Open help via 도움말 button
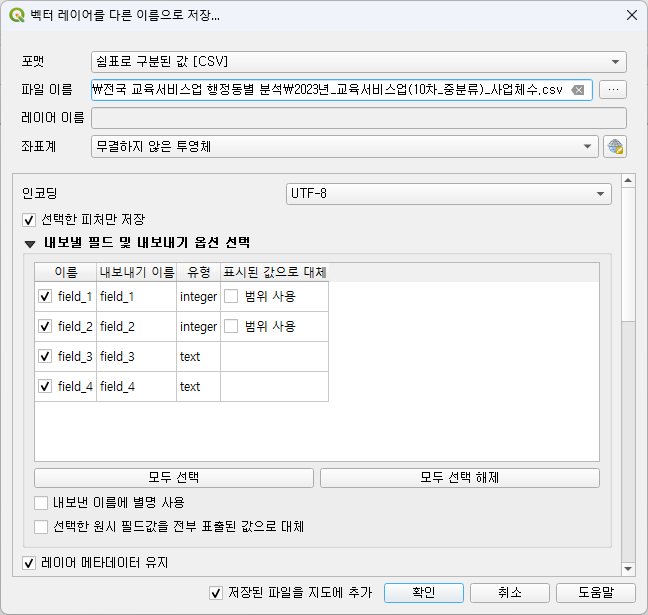Screen dimensions: 648x615 click(596, 593)
